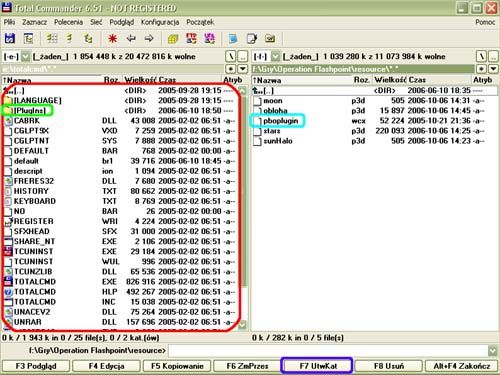Open left panel drive [-e-] dropdown

(x=25, y=57)
